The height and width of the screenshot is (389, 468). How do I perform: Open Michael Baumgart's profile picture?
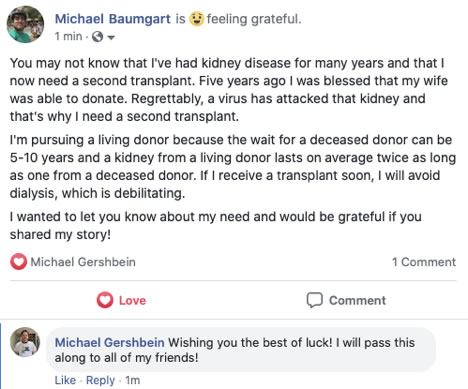(x=25, y=25)
